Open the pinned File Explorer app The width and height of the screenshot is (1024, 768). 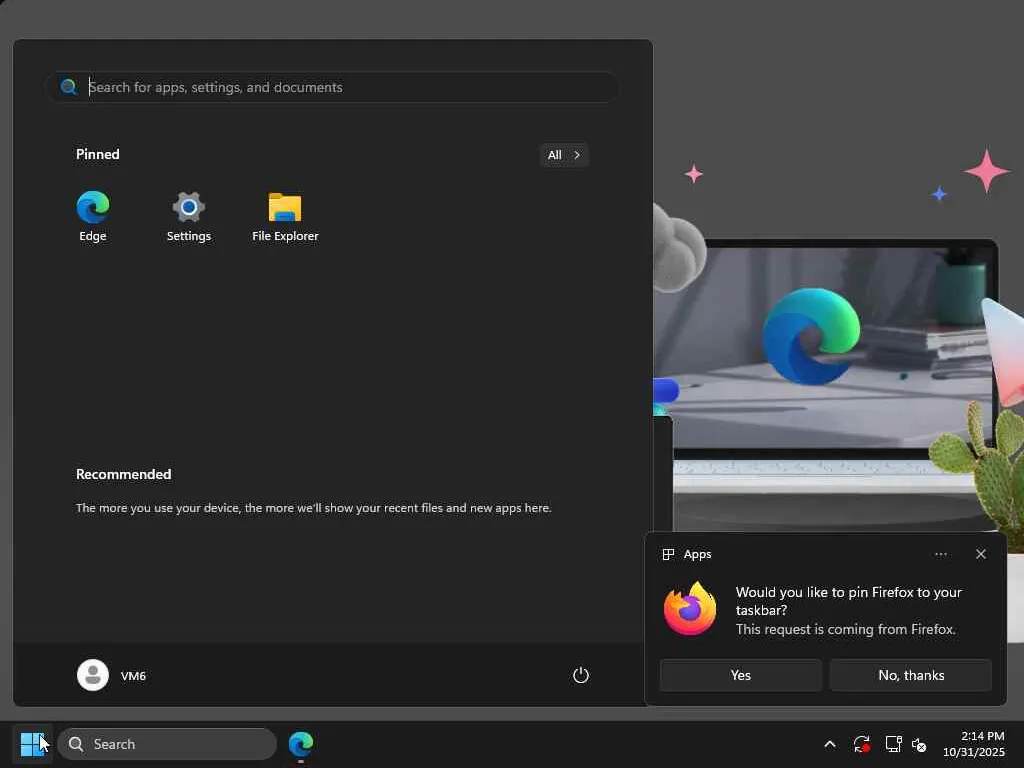285,217
